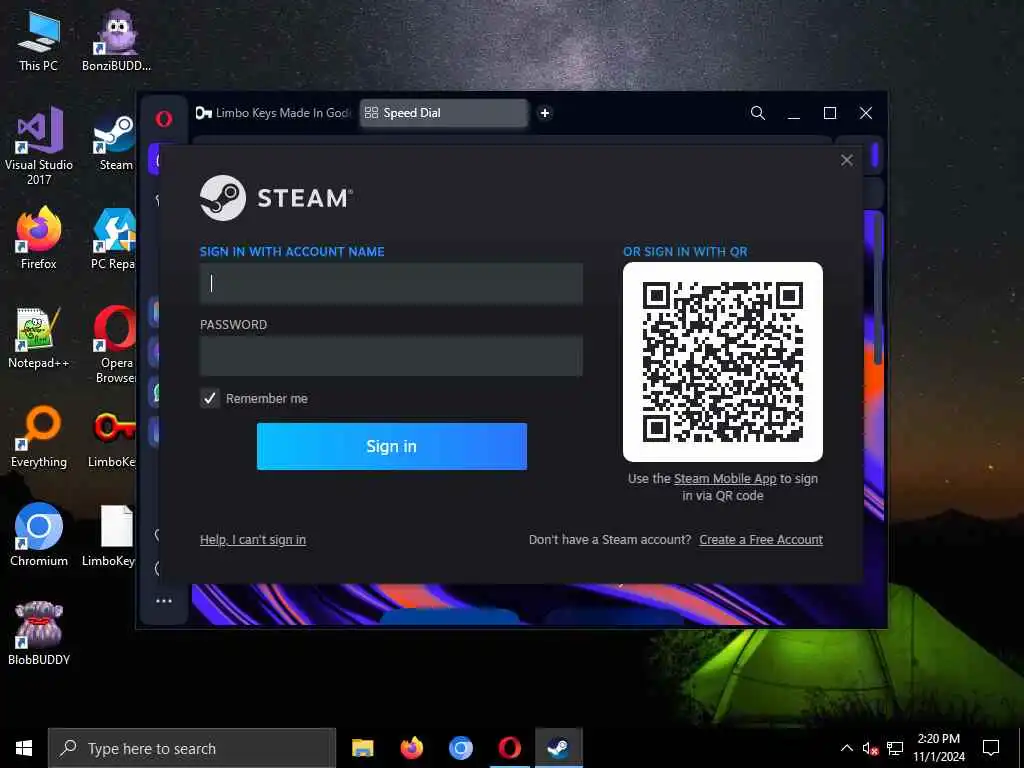Viewport: 1024px width, 768px height.
Task: Open the notification center icon
Action: point(991,748)
